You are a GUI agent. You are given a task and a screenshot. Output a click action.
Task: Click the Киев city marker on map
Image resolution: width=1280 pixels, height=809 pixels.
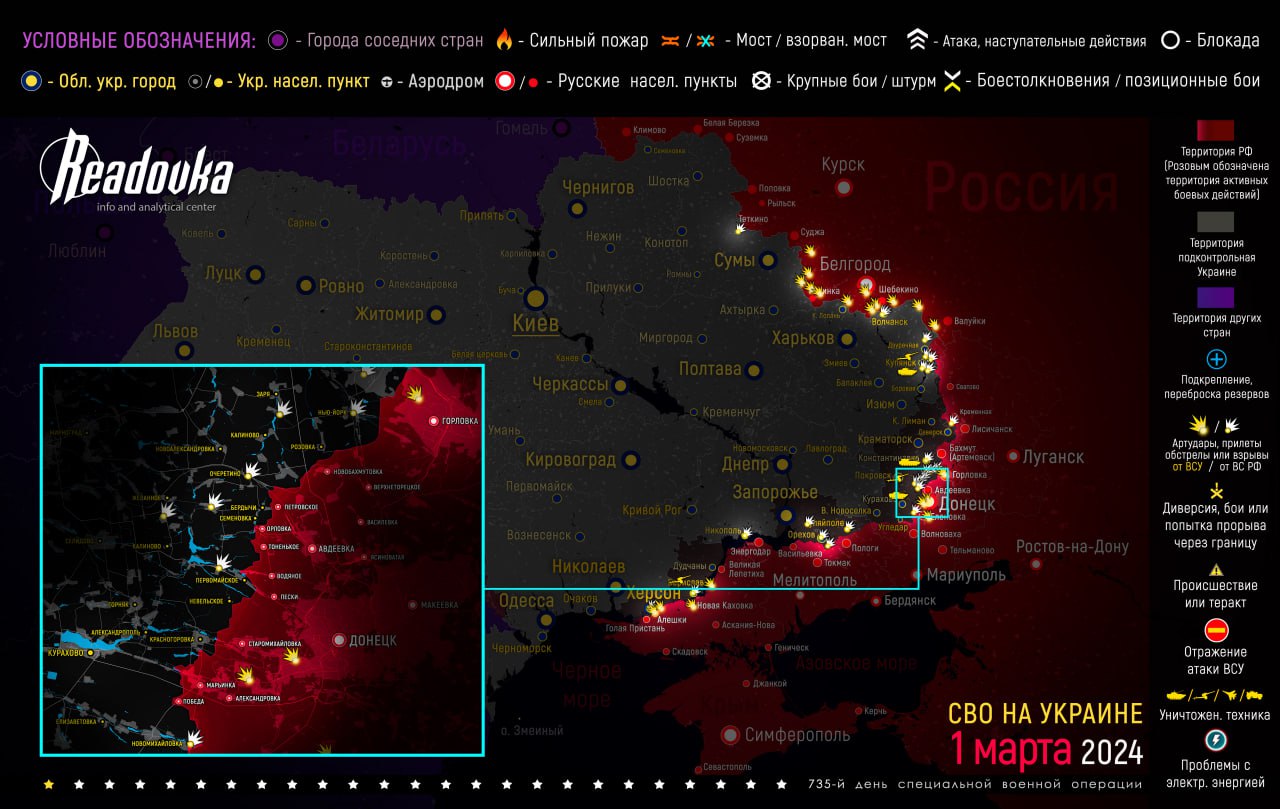pyautogui.click(x=535, y=298)
